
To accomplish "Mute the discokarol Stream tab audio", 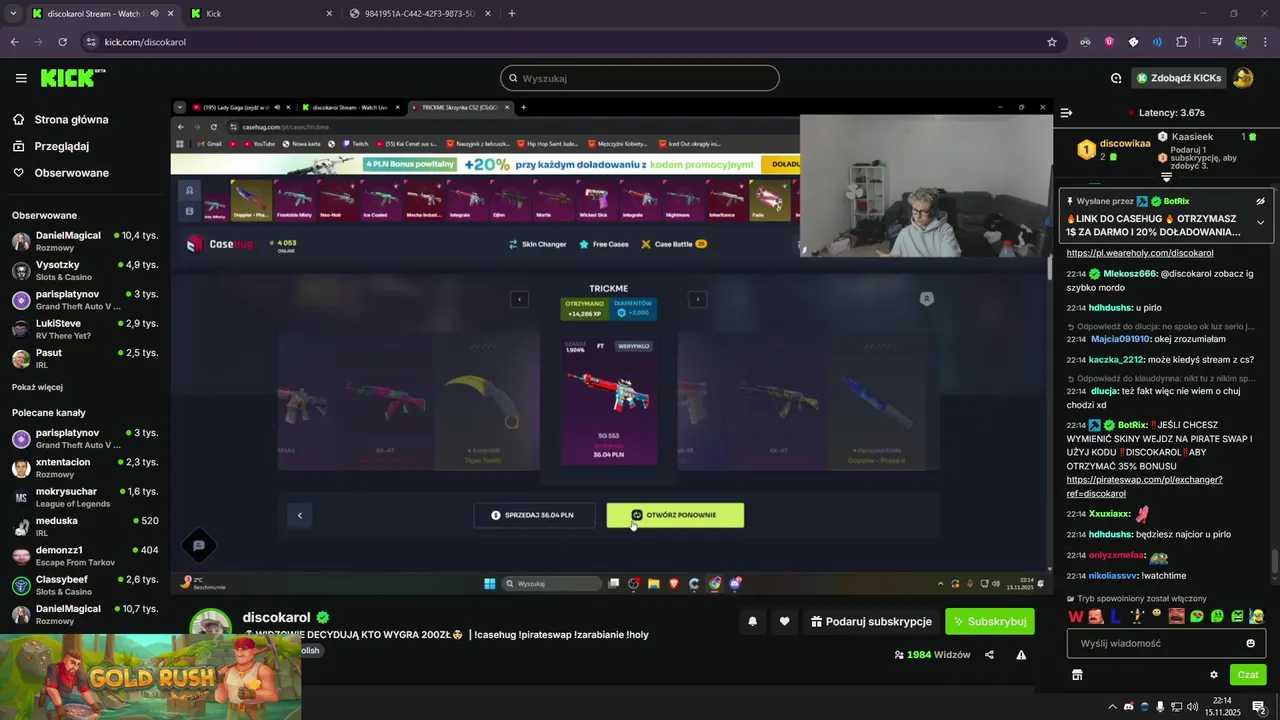I will coord(154,14).
